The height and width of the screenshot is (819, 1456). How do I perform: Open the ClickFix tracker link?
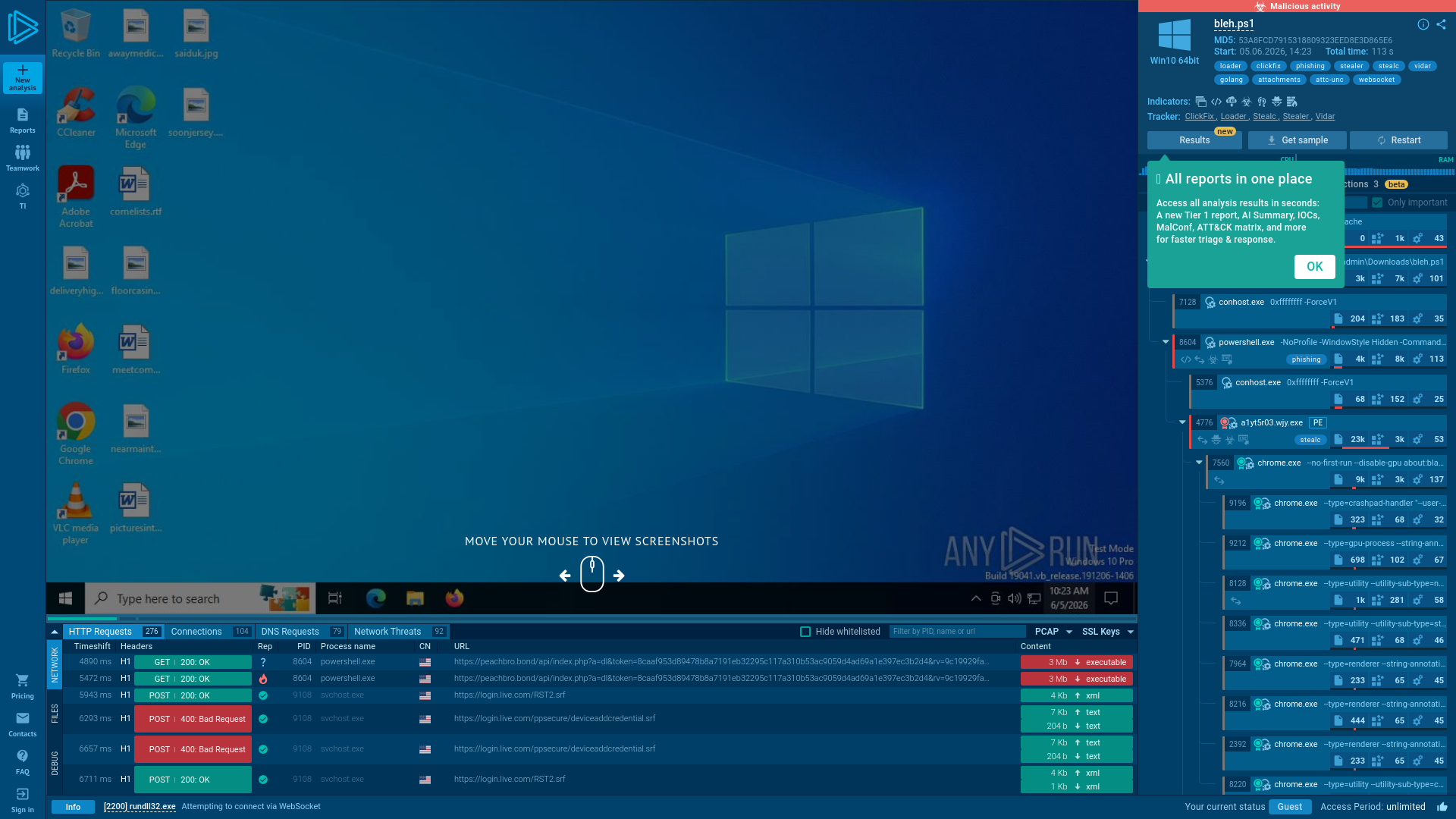coord(1200,117)
